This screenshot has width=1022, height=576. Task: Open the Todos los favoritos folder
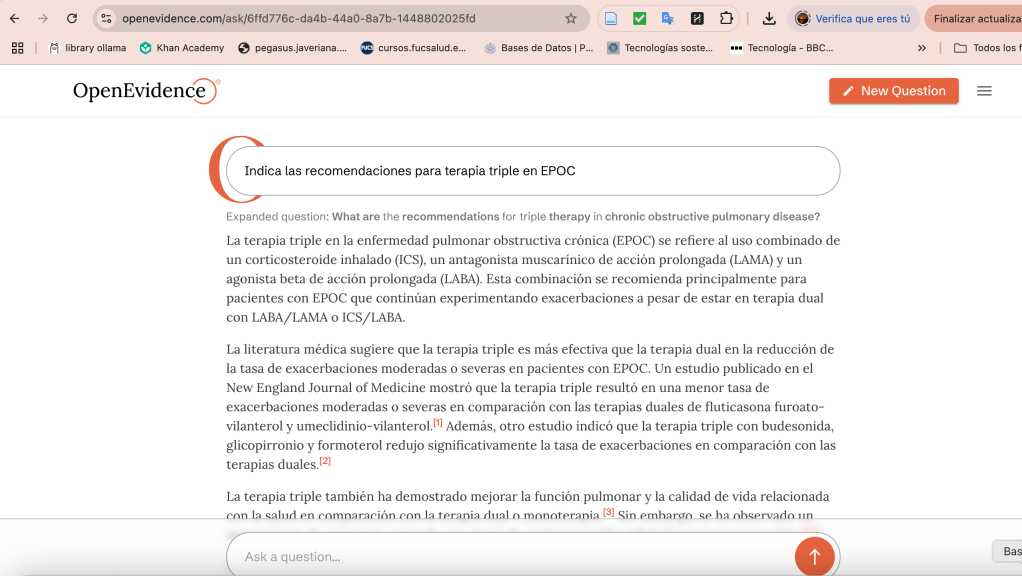click(987, 48)
